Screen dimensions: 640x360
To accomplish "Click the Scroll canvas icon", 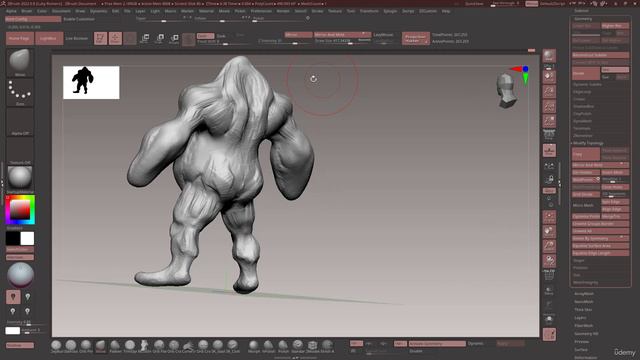I will point(549,77).
